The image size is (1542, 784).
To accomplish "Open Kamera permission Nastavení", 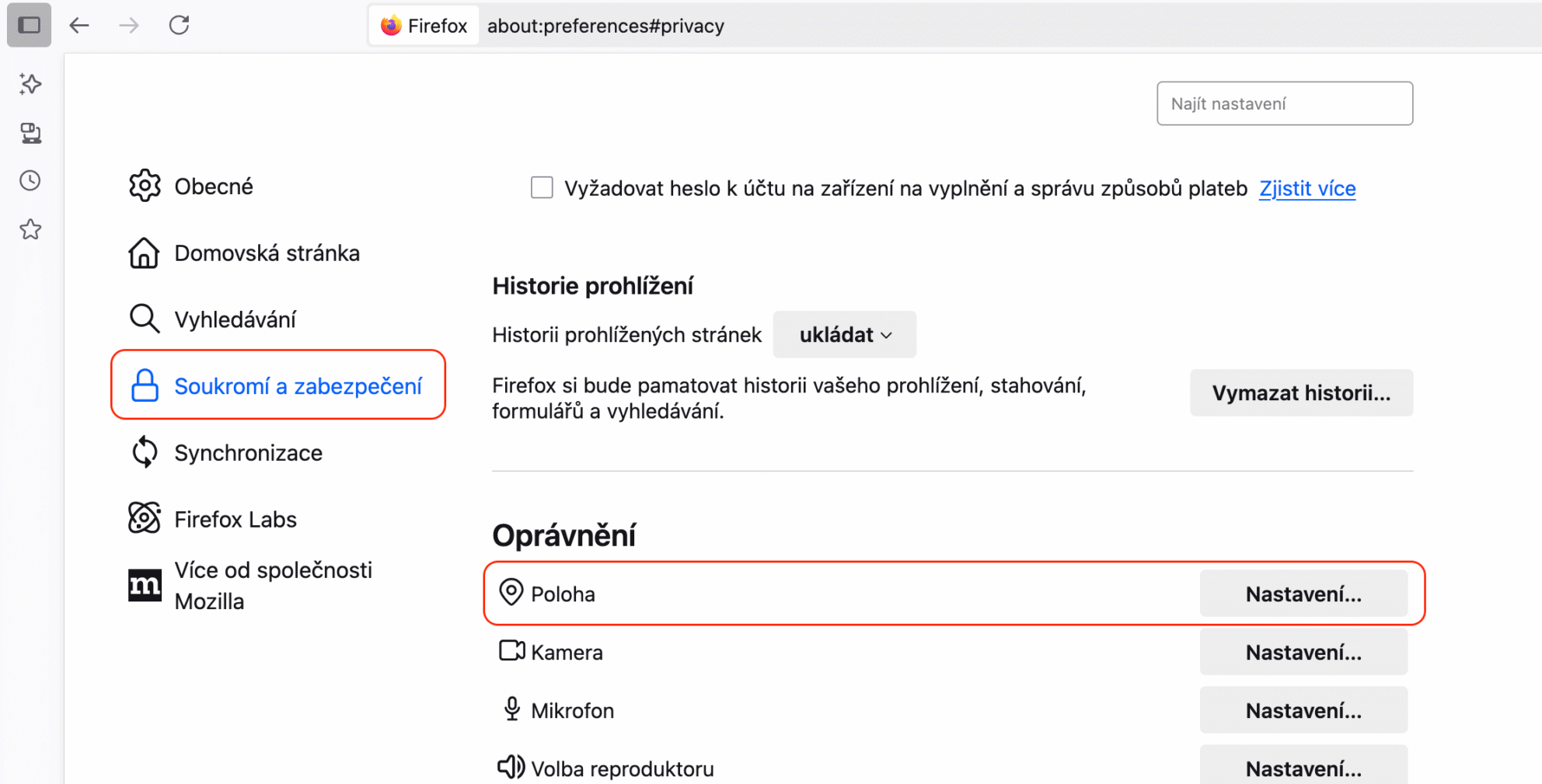I will pyautogui.click(x=1303, y=653).
